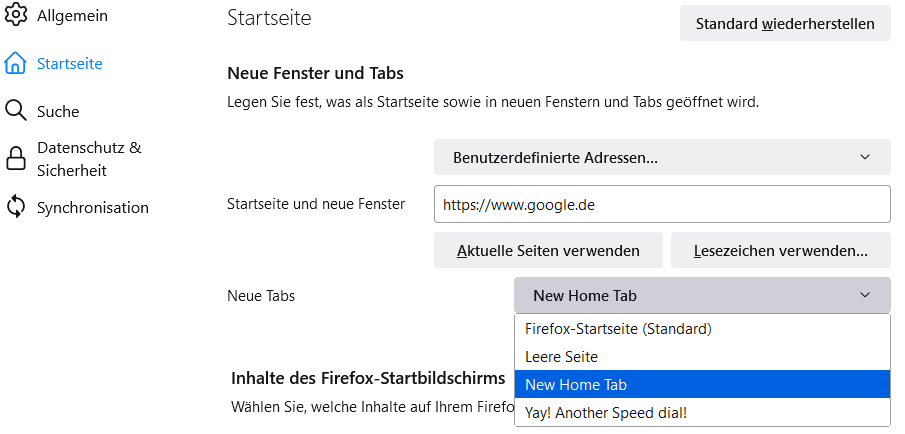Click chevron on Benutzerdefinierte Adressen dropdown

coord(865,157)
